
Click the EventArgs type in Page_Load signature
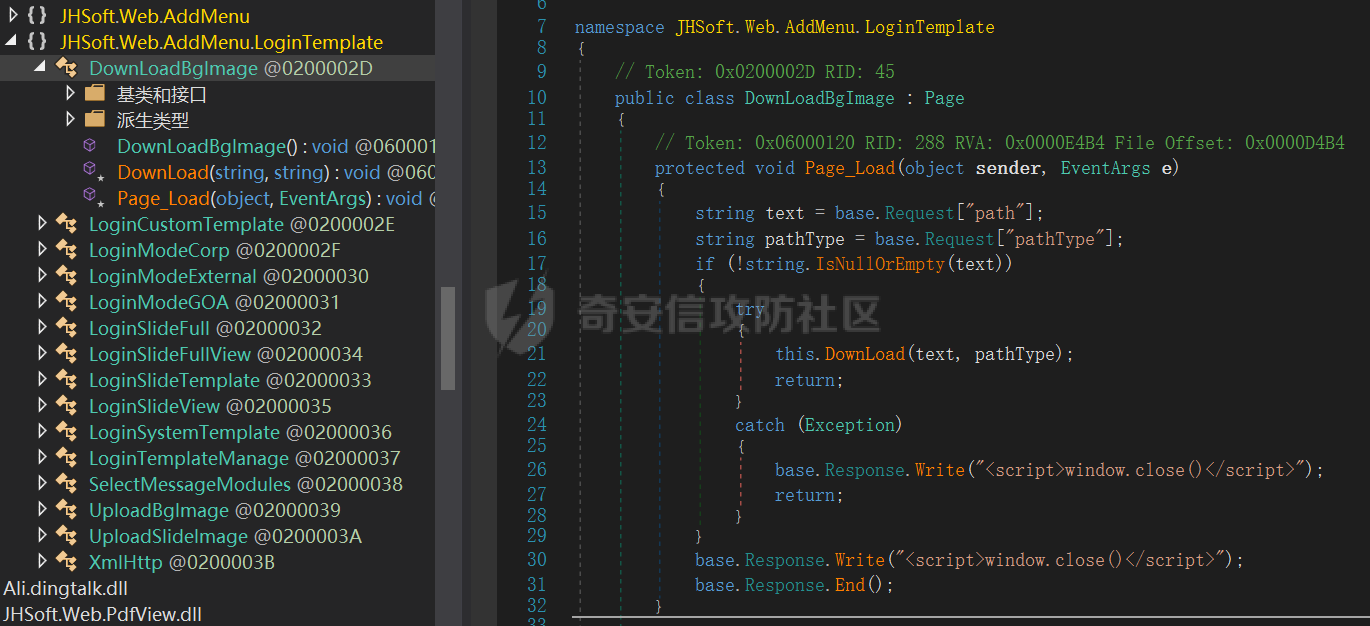(1105, 168)
